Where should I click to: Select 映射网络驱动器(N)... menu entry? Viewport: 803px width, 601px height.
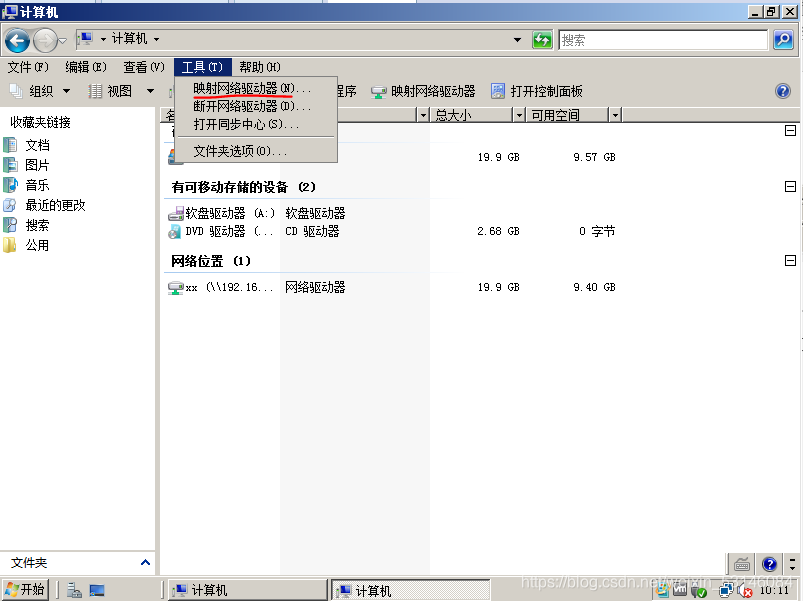click(256, 89)
